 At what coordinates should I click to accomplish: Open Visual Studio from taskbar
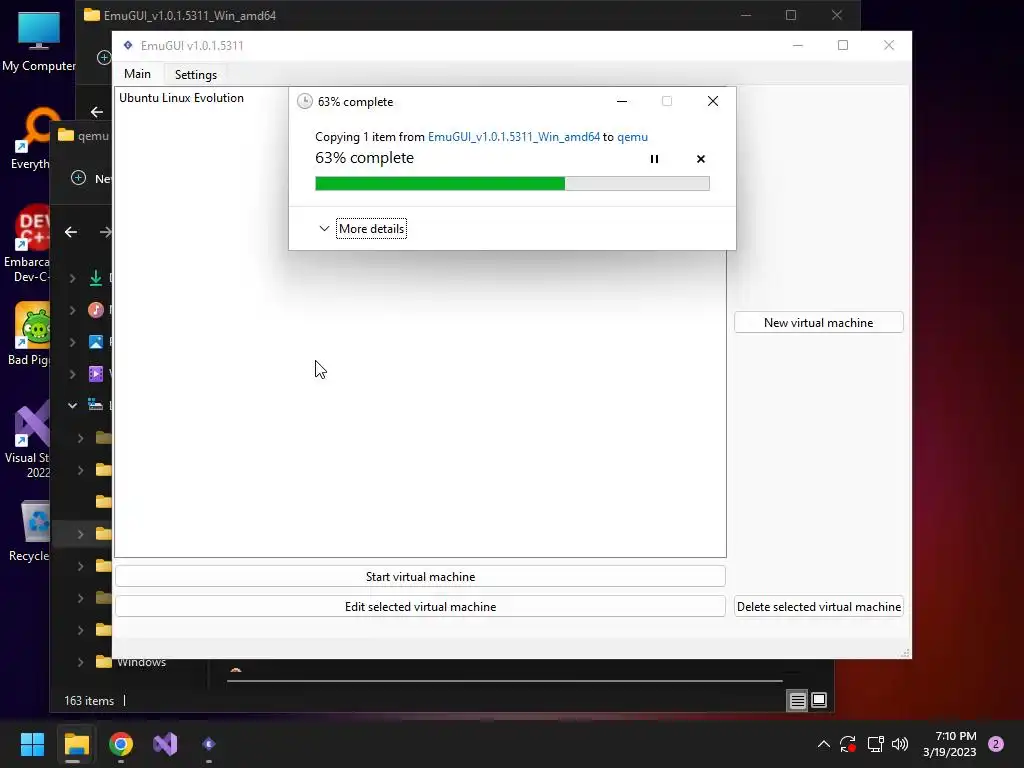point(165,744)
